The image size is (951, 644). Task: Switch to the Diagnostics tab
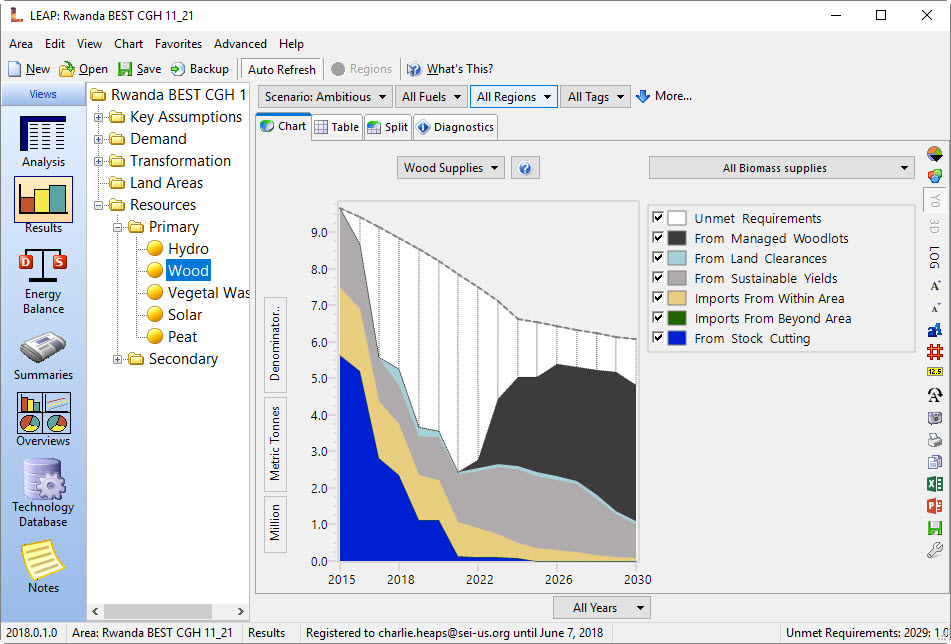455,127
